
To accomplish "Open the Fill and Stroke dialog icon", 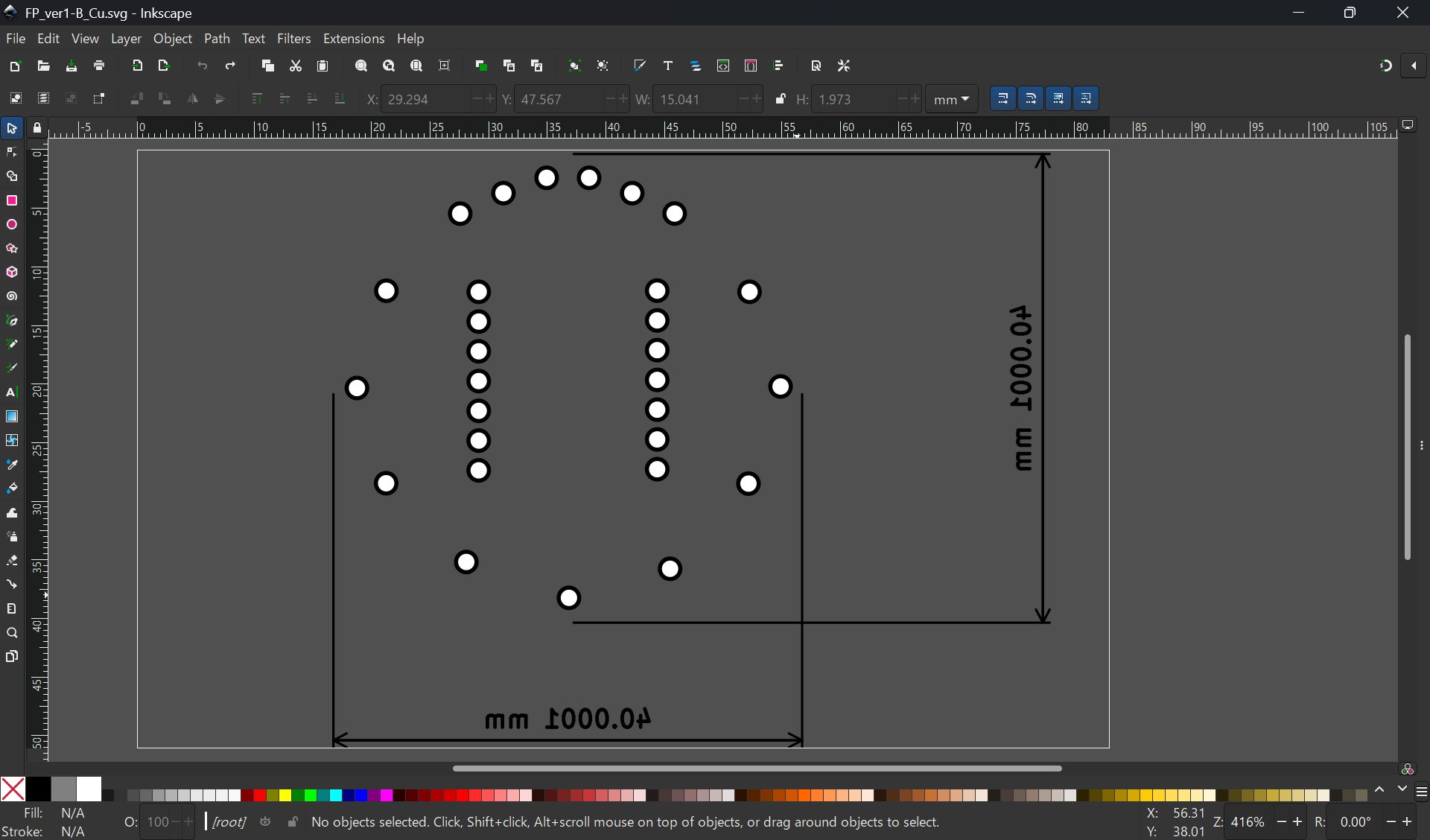I will tap(640, 66).
